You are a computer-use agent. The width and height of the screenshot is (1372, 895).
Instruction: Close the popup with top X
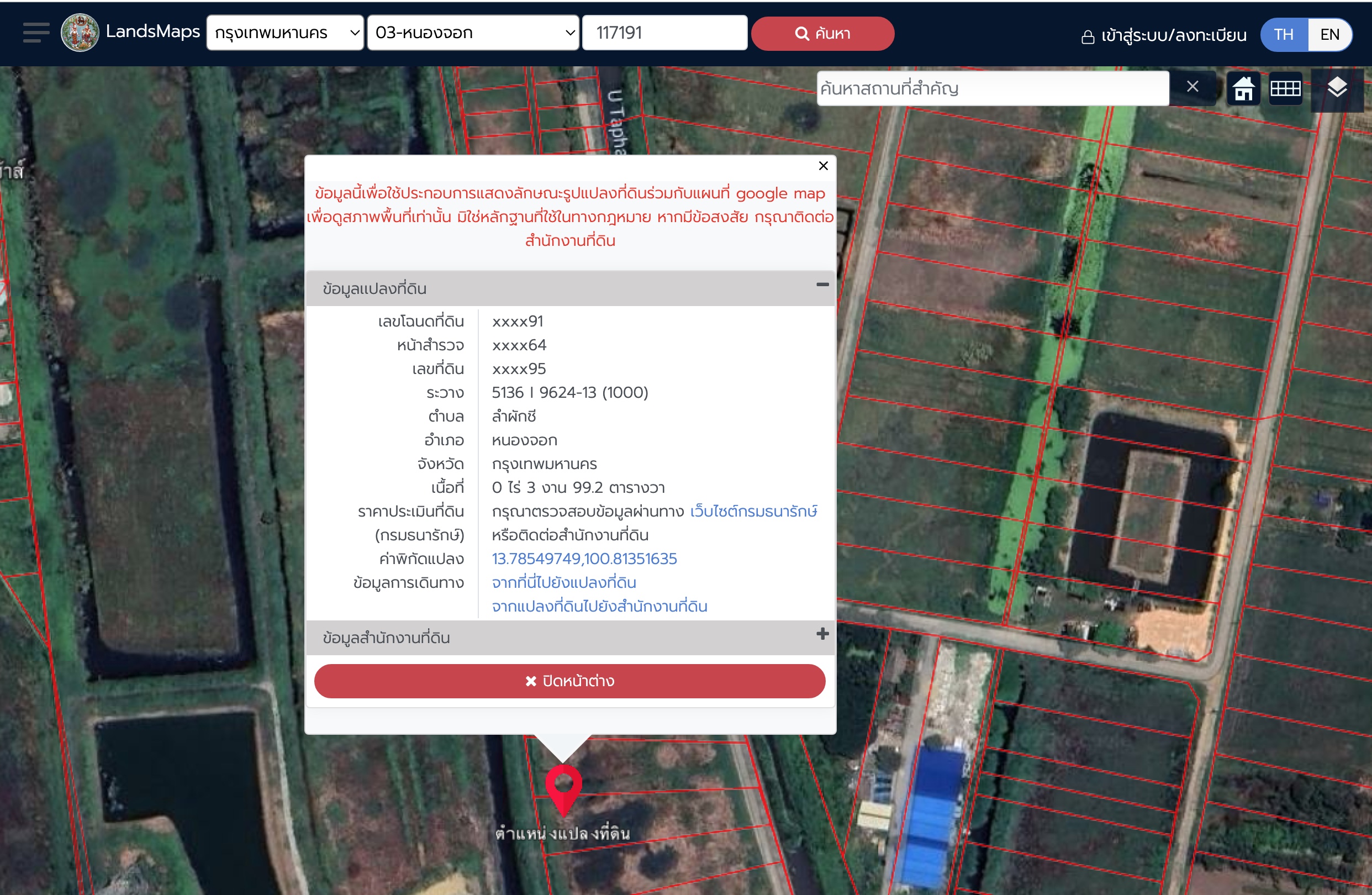coord(823,166)
